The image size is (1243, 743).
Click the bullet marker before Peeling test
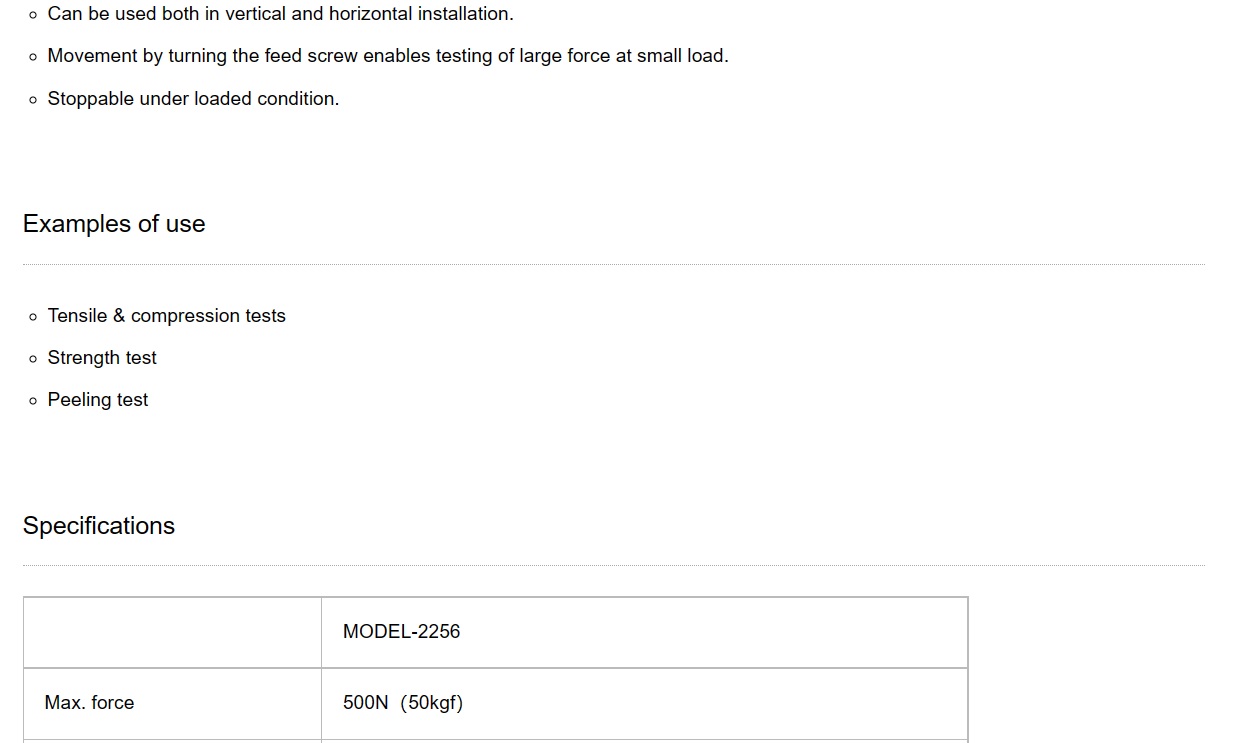click(x=33, y=401)
